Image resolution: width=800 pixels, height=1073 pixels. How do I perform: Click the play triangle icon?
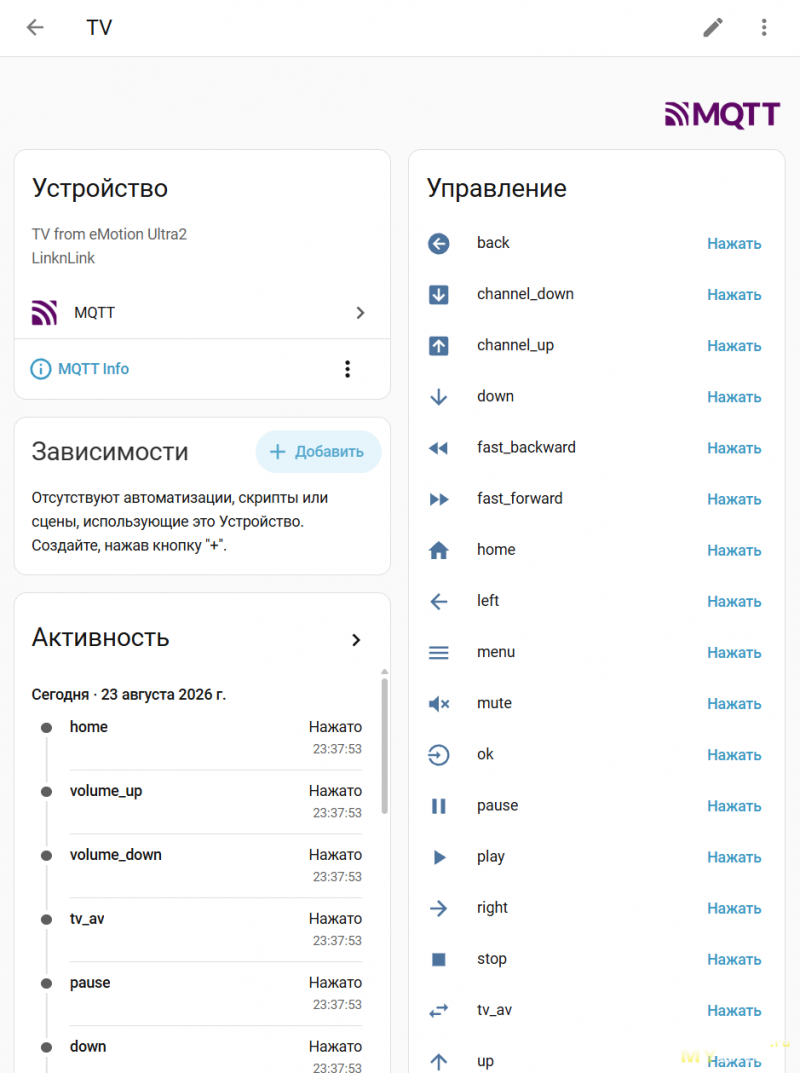pos(439,857)
